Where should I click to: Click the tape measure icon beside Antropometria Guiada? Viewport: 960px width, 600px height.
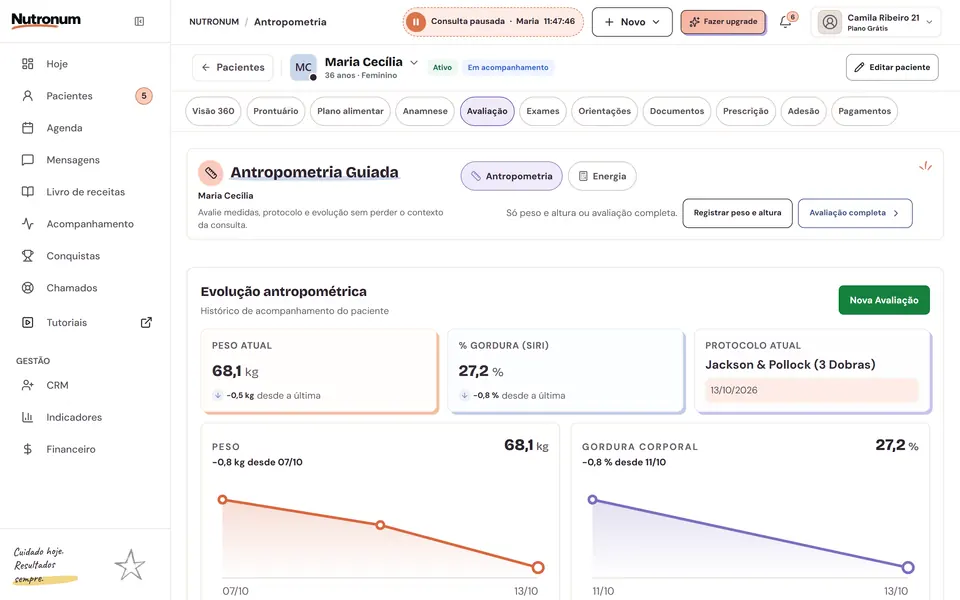[x=211, y=173]
